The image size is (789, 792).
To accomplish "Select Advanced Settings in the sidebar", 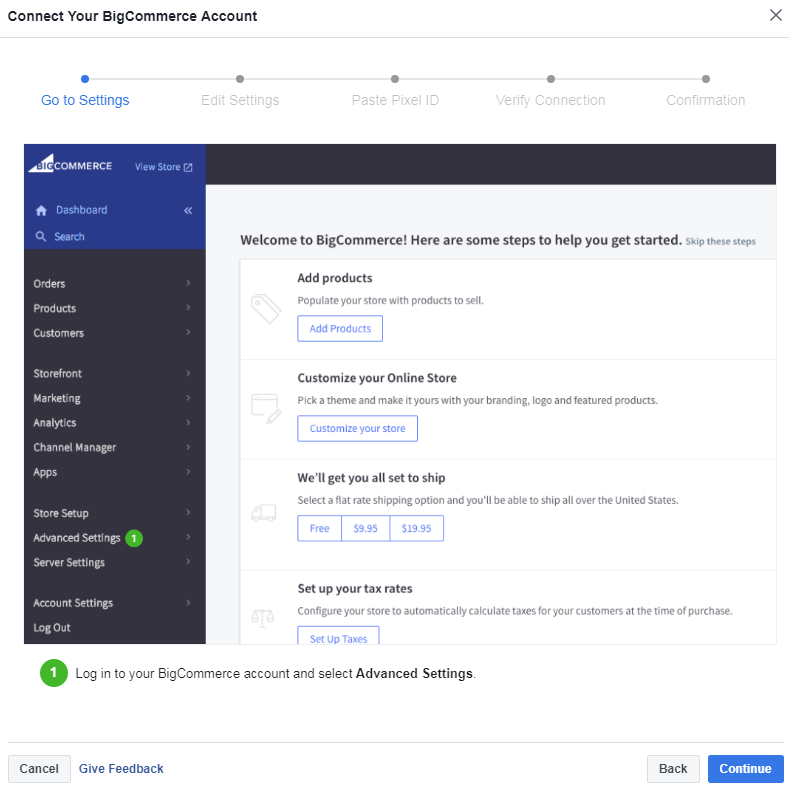I will pos(77,538).
